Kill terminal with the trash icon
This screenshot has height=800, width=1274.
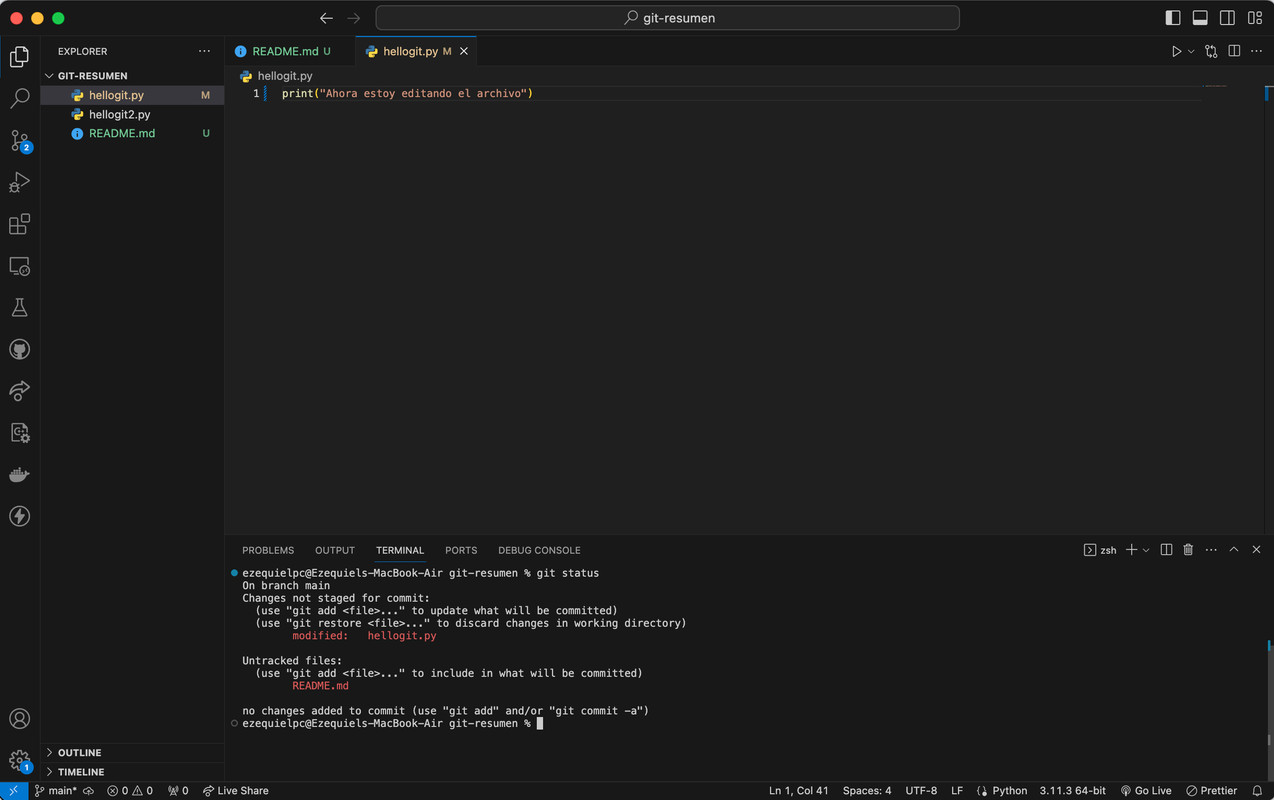(x=1188, y=550)
